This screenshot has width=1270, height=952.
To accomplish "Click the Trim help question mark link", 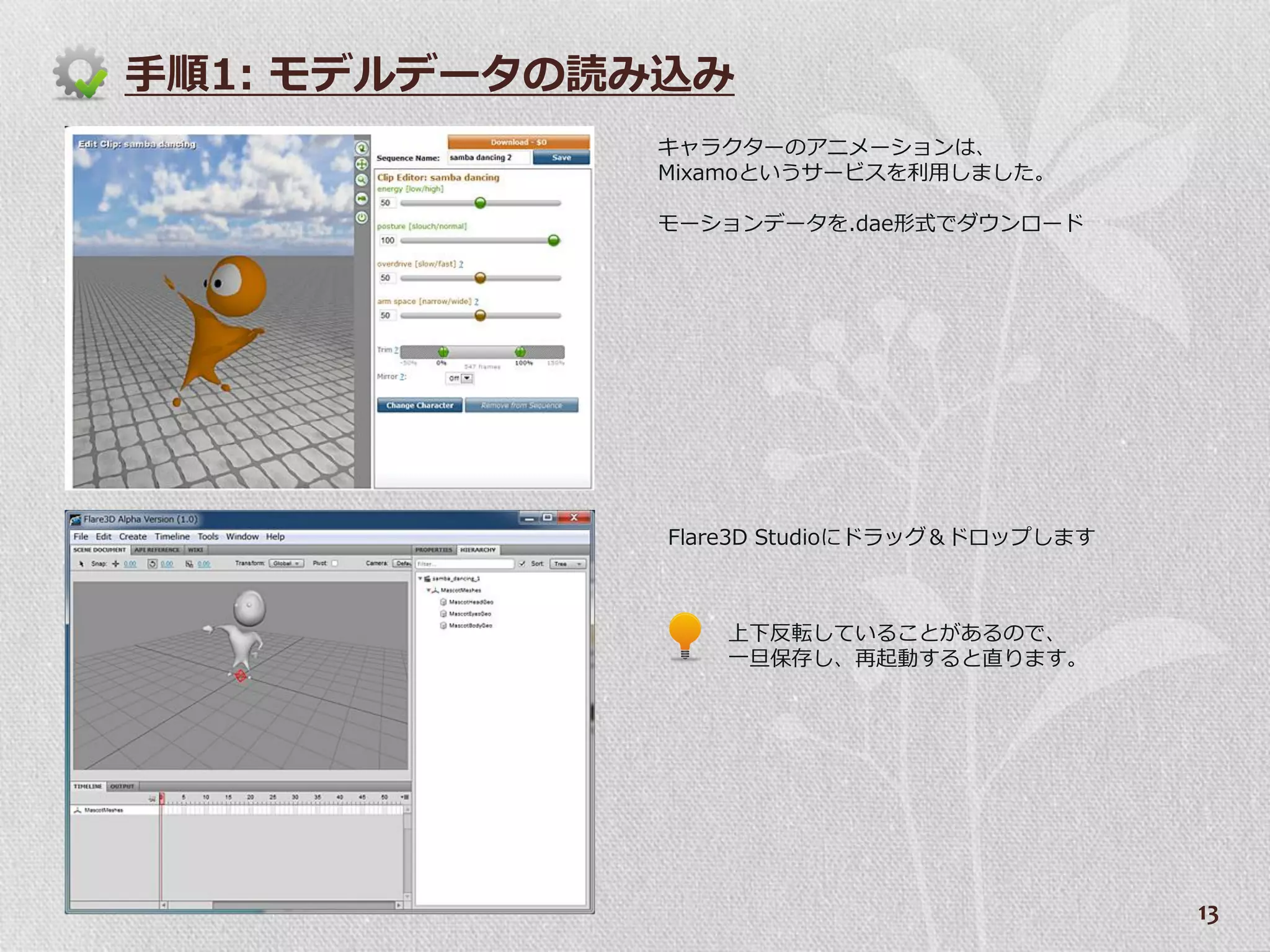I will click(x=396, y=350).
